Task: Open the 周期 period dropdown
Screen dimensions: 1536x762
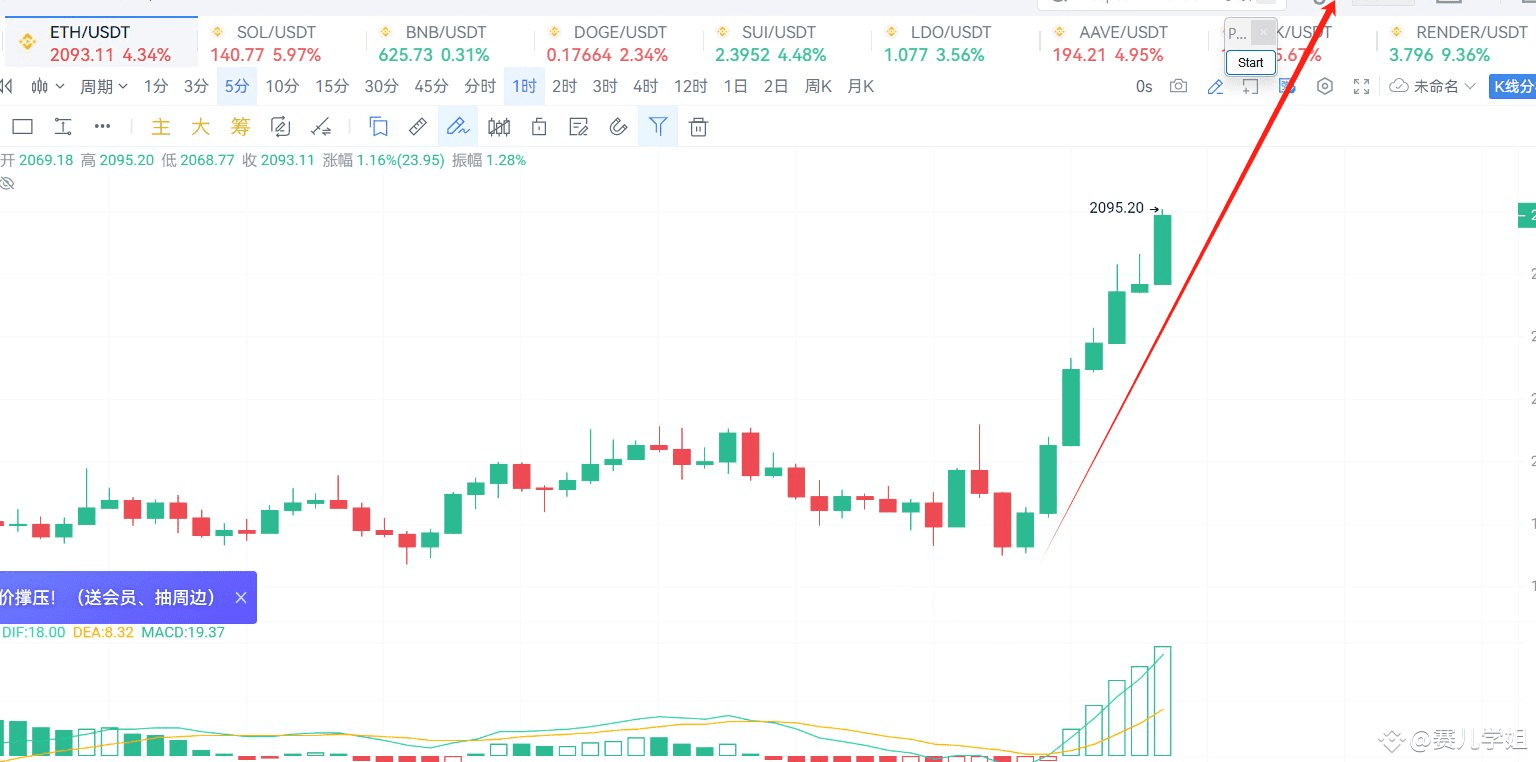Action: coord(104,87)
